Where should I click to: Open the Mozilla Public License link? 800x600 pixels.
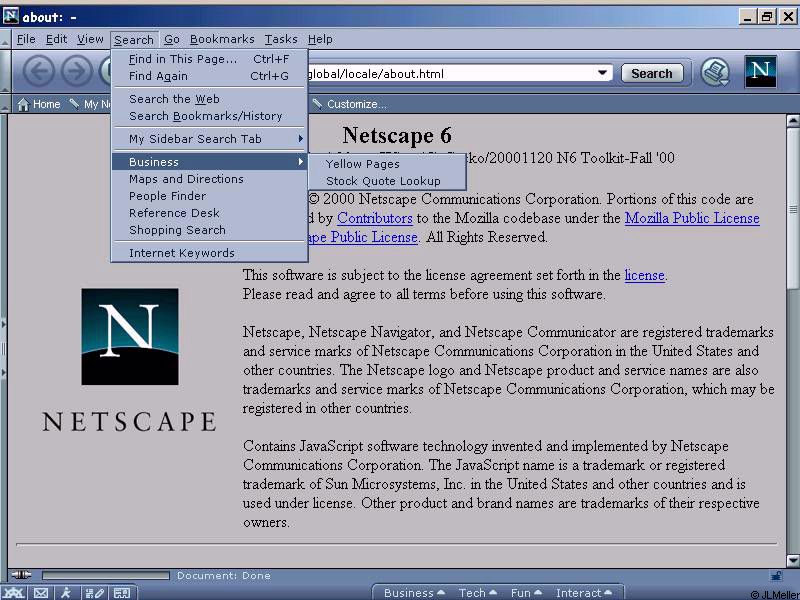(692, 218)
